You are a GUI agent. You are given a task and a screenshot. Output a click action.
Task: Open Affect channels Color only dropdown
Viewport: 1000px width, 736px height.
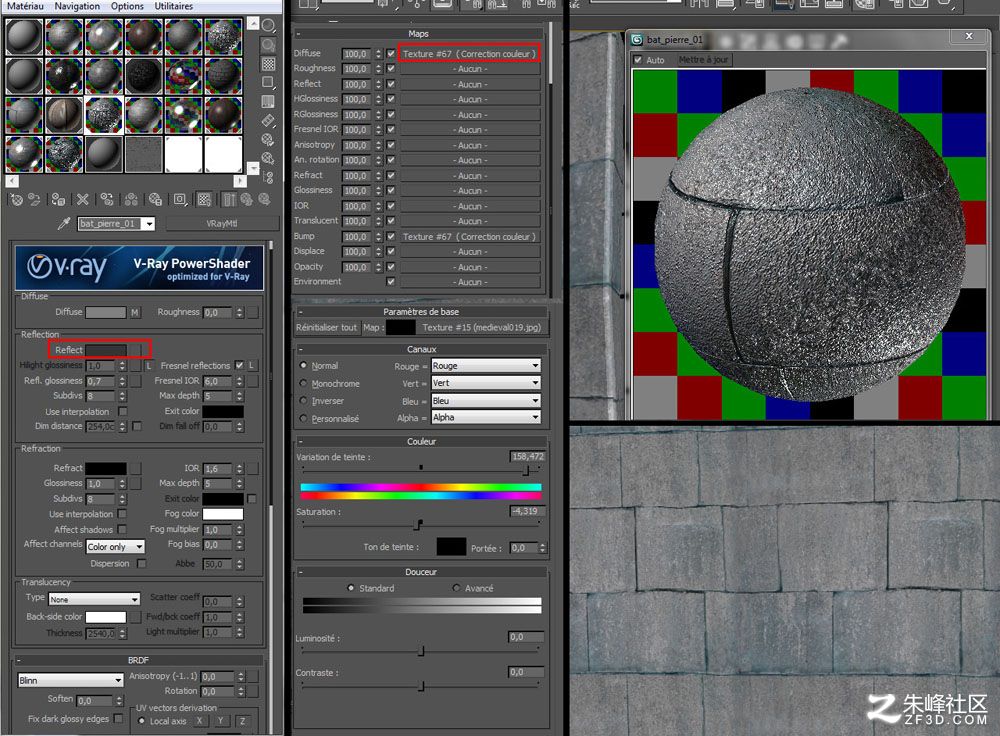pos(115,547)
